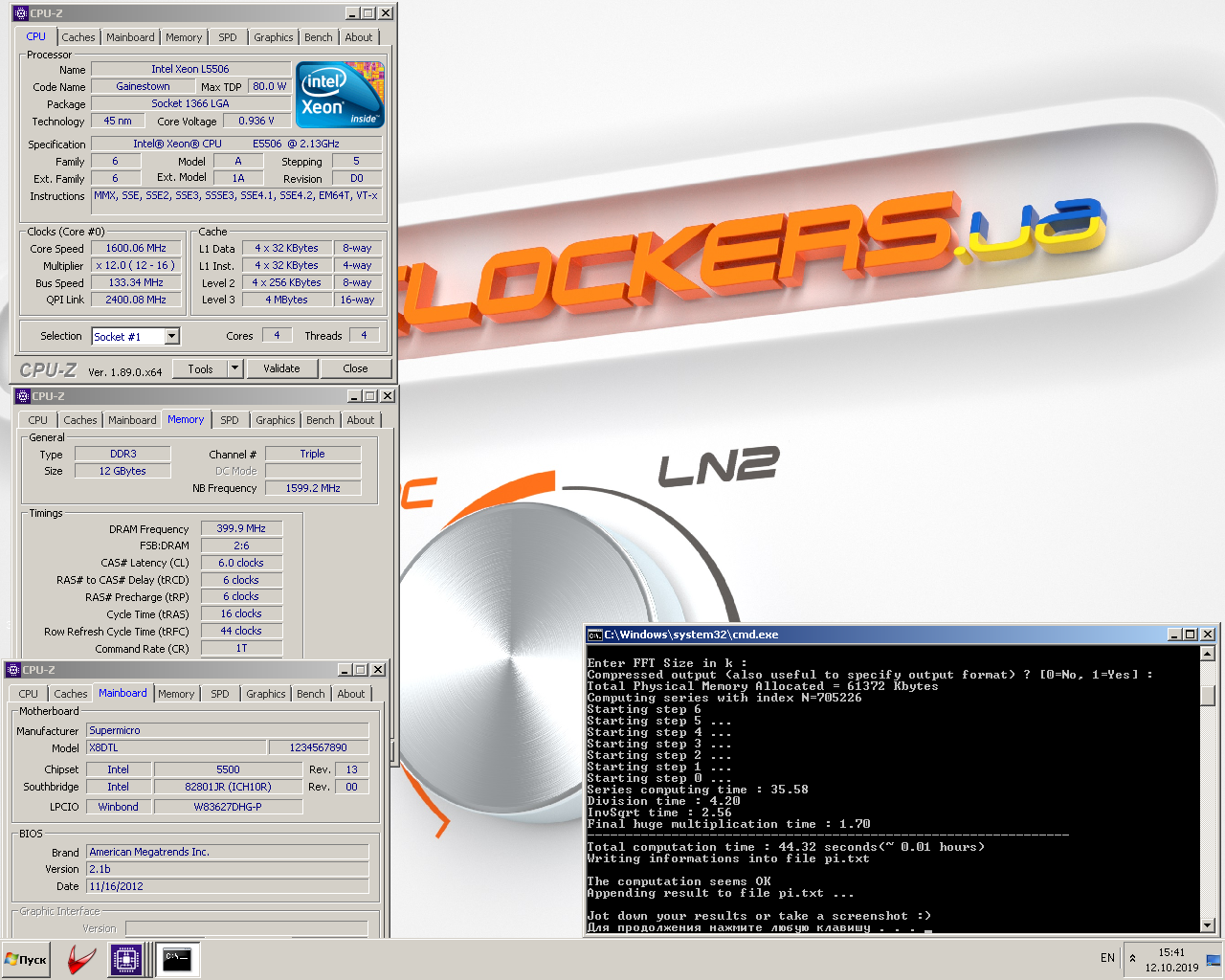Screen dimensions: 1225x980
Task: Switch to Caches tab in the top CPU-Z window
Action: [x=78, y=37]
